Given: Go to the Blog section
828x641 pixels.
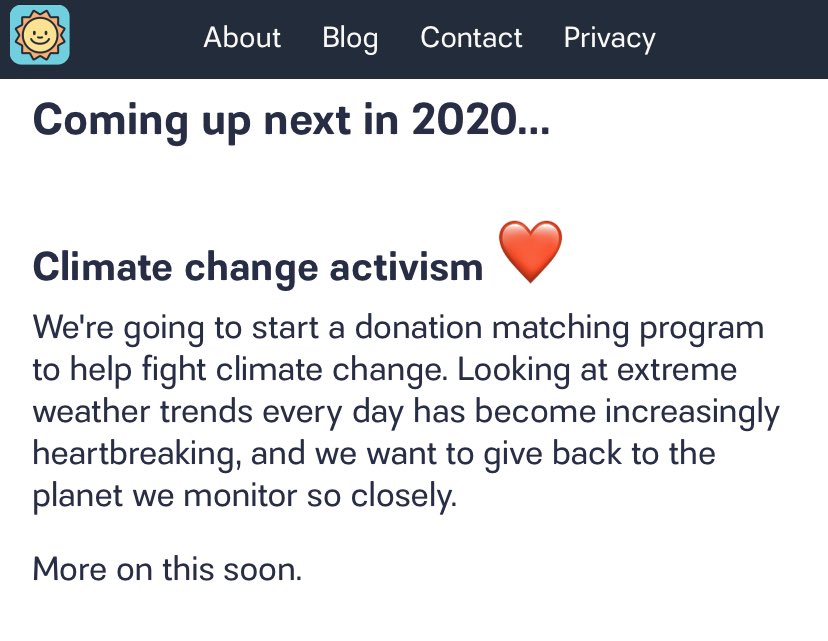Looking at the screenshot, I should click(x=350, y=38).
